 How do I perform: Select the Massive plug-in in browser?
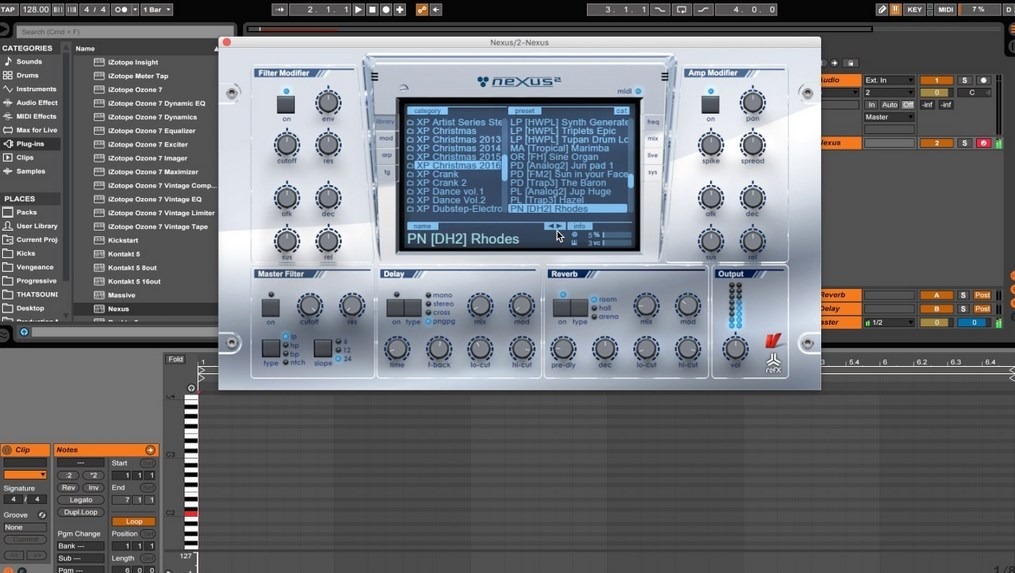click(121, 295)
